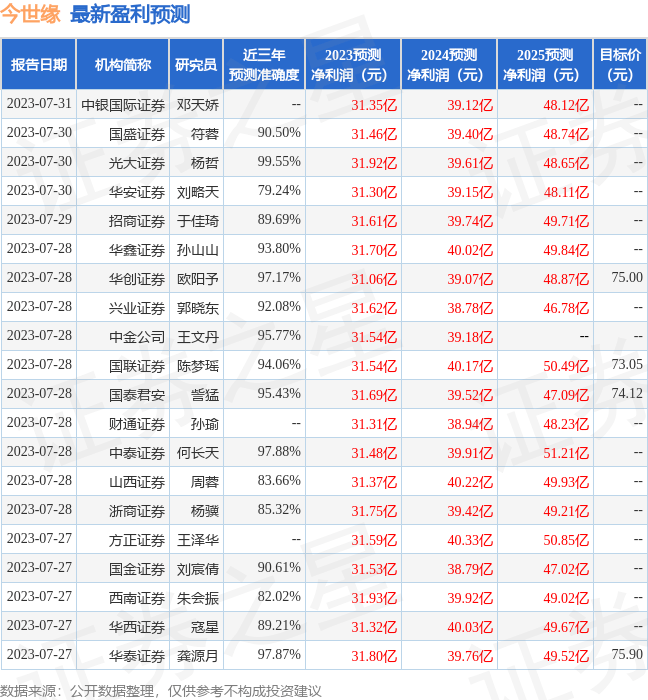648x700 pixels.
Task: Select the 目标价 column header
Action: tap(620, 65)
